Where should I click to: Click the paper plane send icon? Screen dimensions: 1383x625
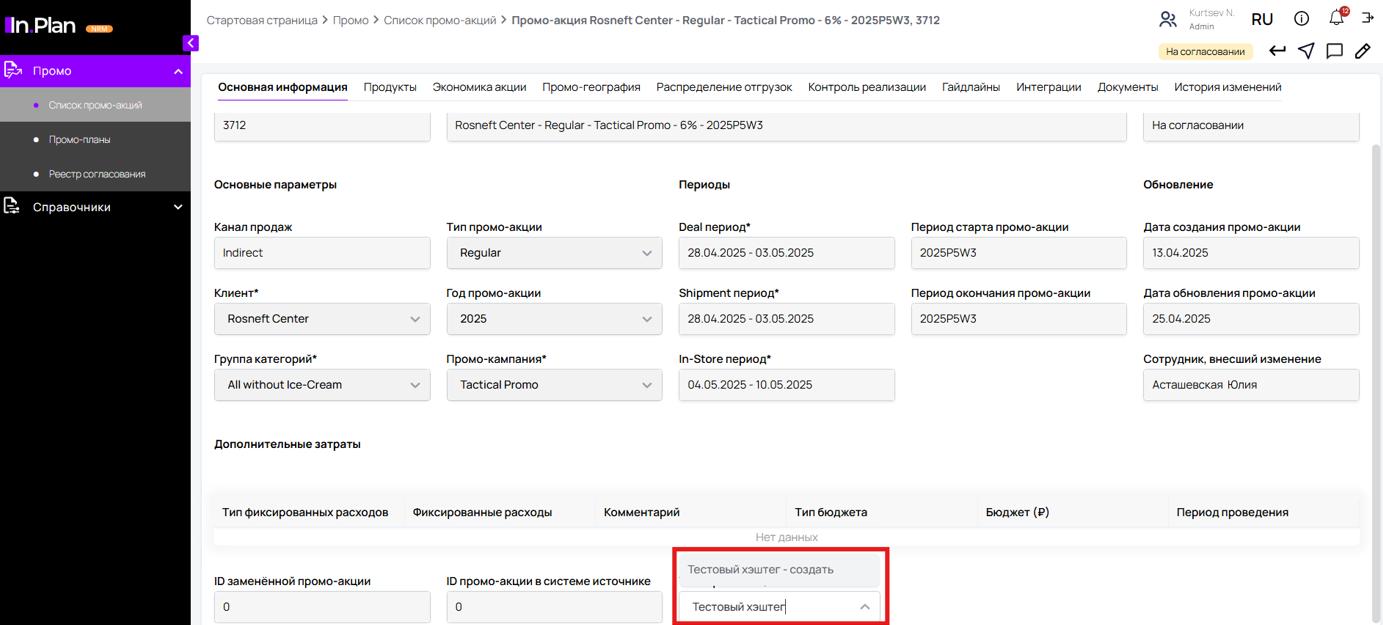tap(1306, 51)
